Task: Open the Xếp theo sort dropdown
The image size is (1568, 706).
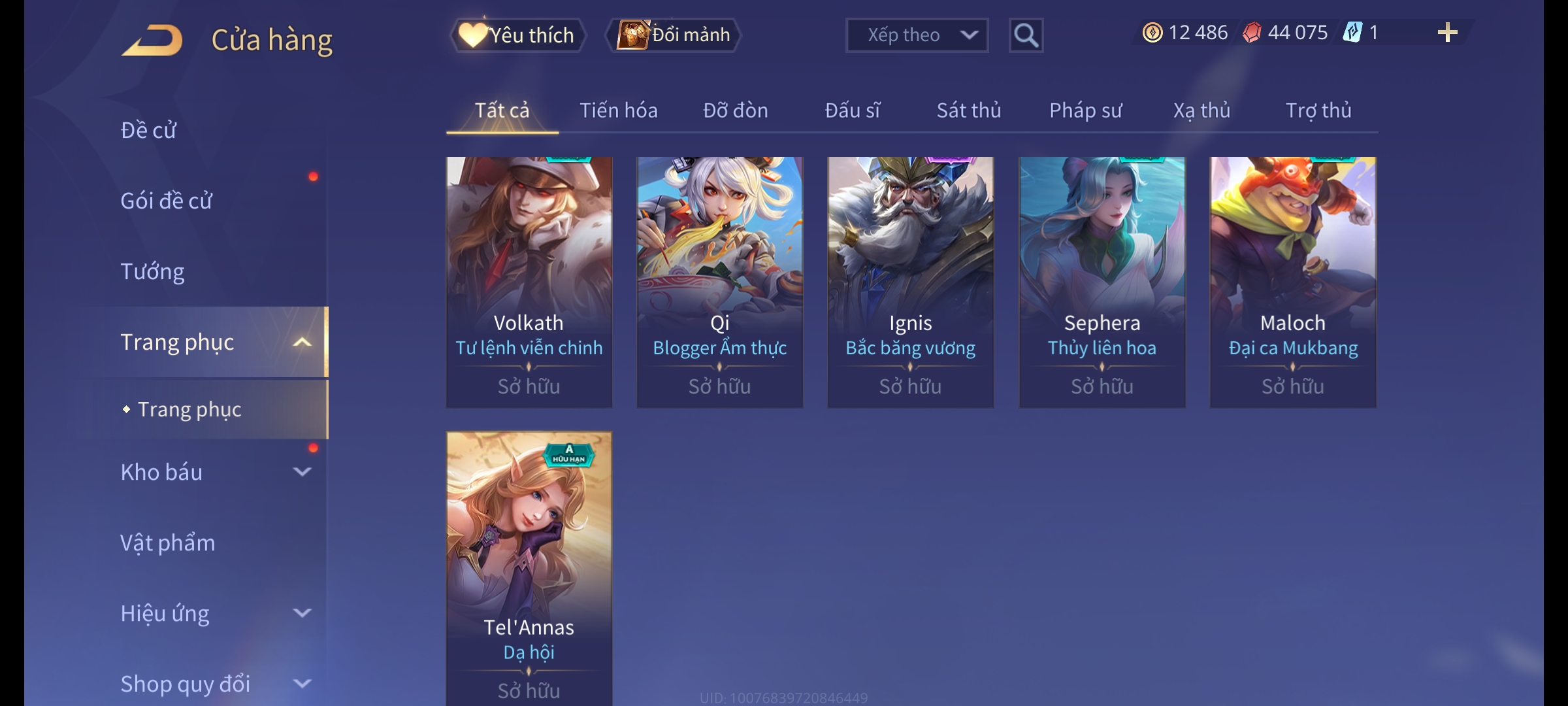Action: coord(917,35)
